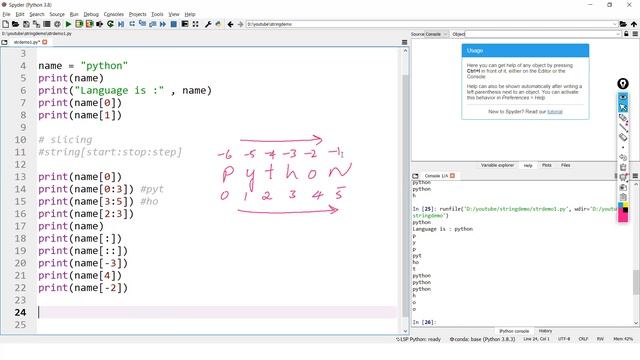Image resolution: width=640 pixels, height=360 pixels.
Task: Re-run the last script
Action: click(110, 24)
